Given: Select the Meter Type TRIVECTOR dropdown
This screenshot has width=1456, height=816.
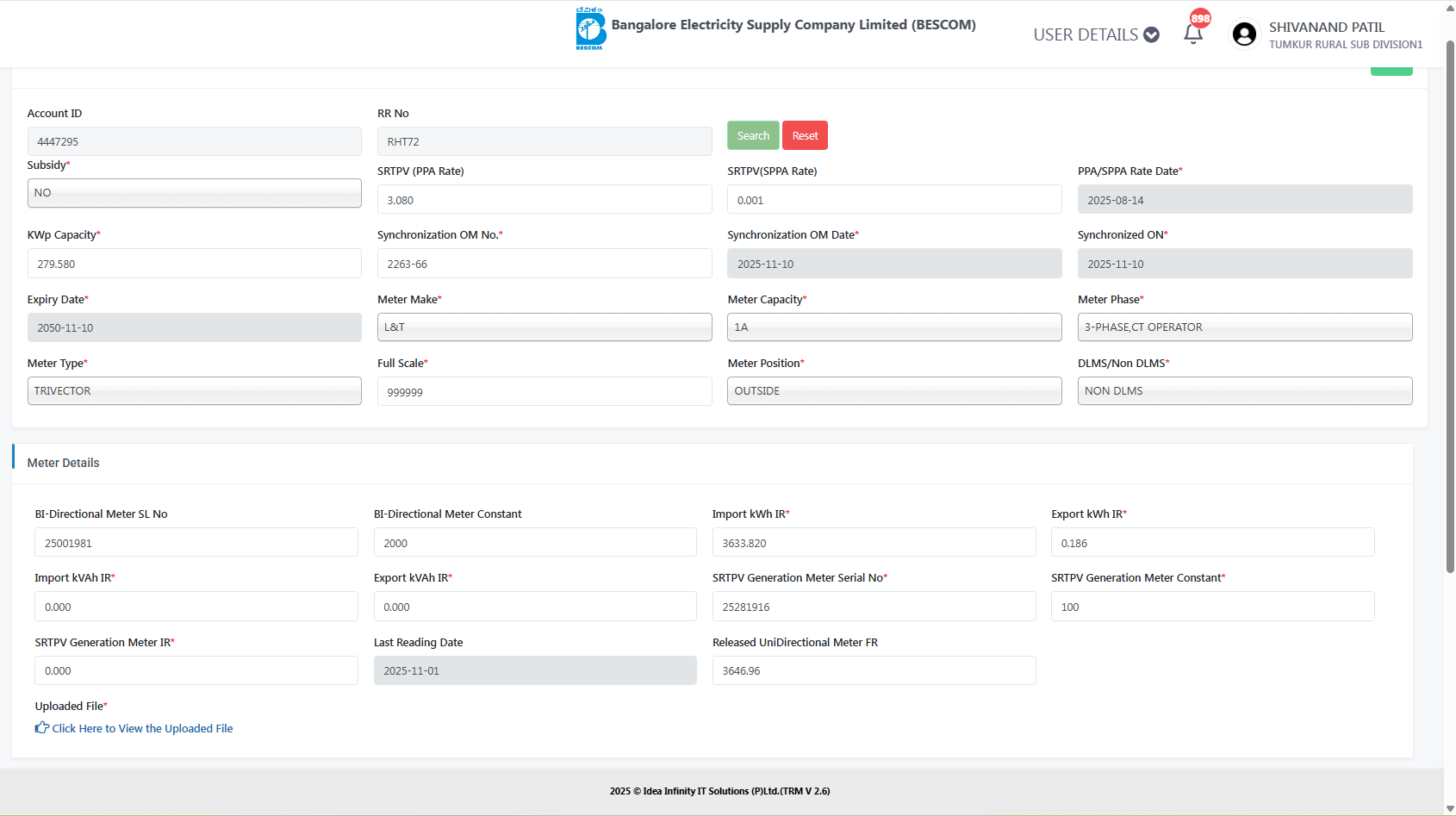Looking at the screenshot, I should point(194,391).
